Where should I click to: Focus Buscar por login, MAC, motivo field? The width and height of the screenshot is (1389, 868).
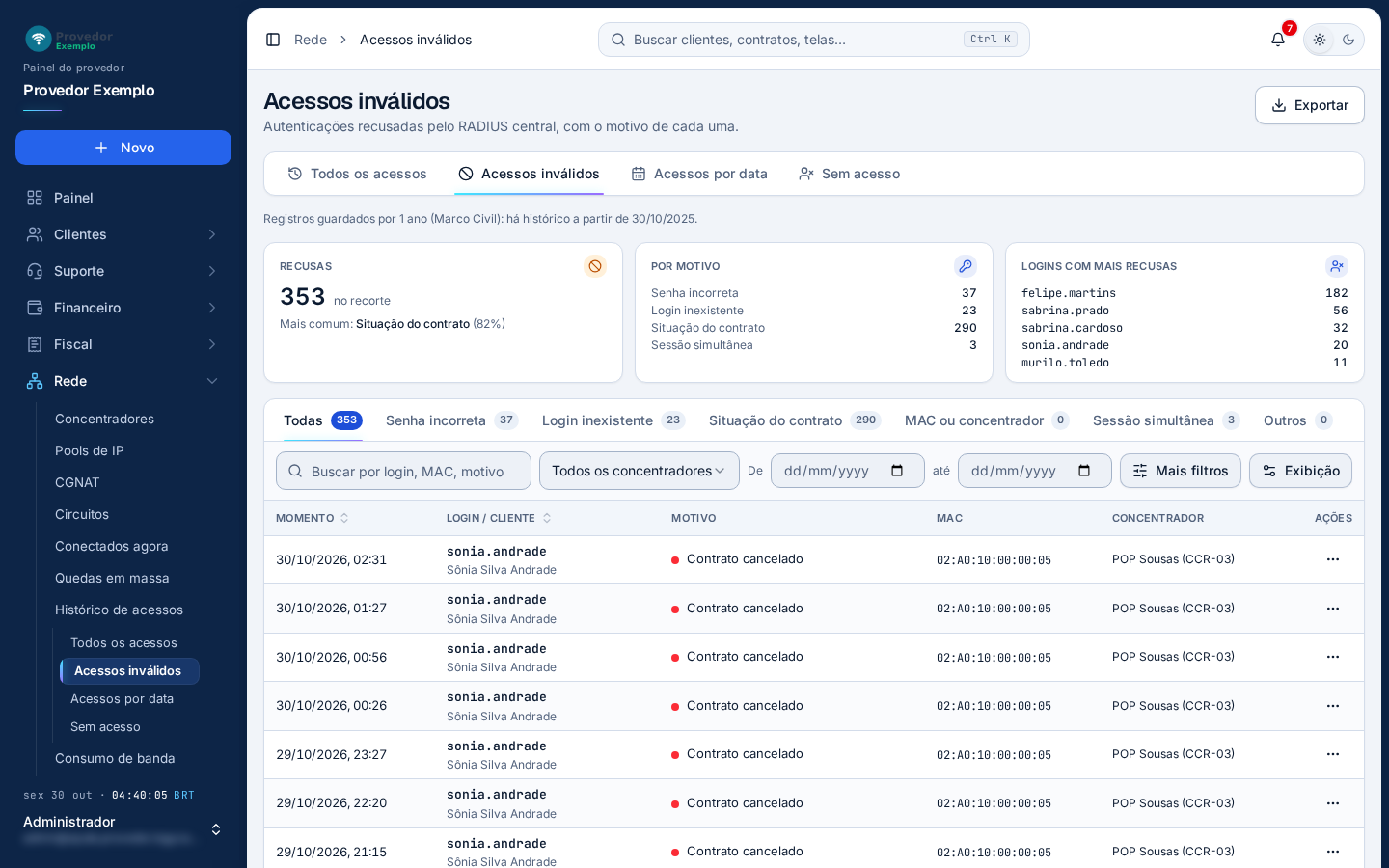[403, 471]
